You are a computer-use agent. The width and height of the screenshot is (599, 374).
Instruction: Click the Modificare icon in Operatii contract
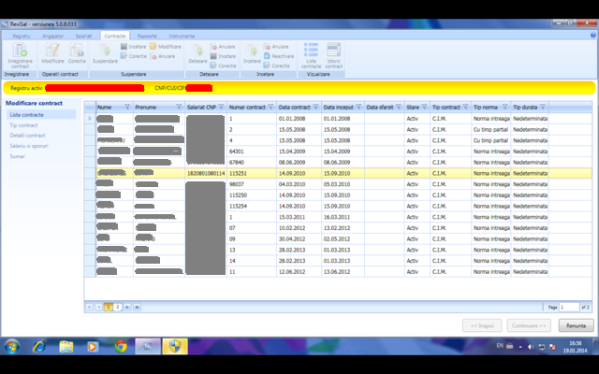coord(53,54)
